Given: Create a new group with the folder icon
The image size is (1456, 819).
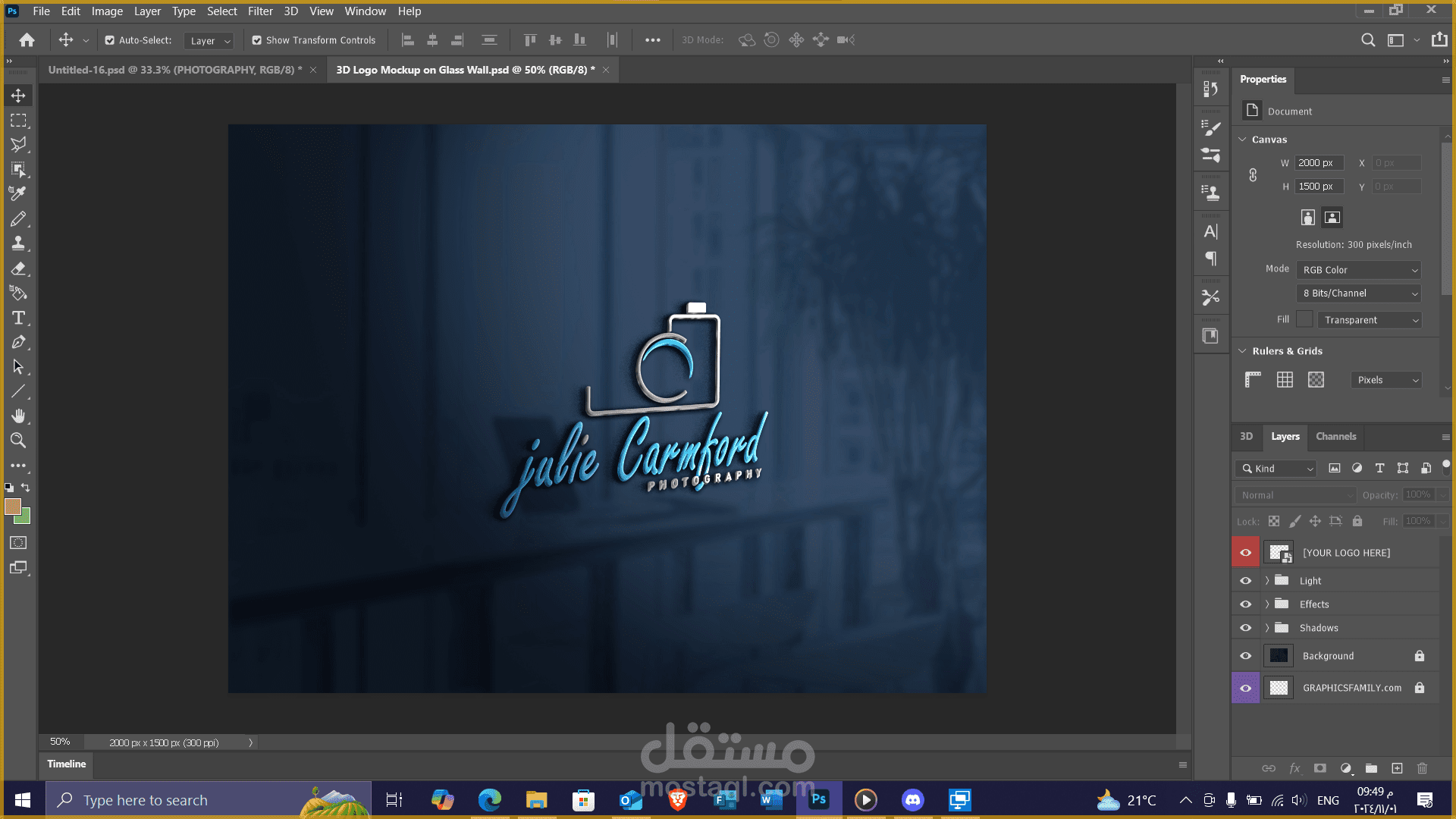Looking at the screenshot, I should 1371,768.
